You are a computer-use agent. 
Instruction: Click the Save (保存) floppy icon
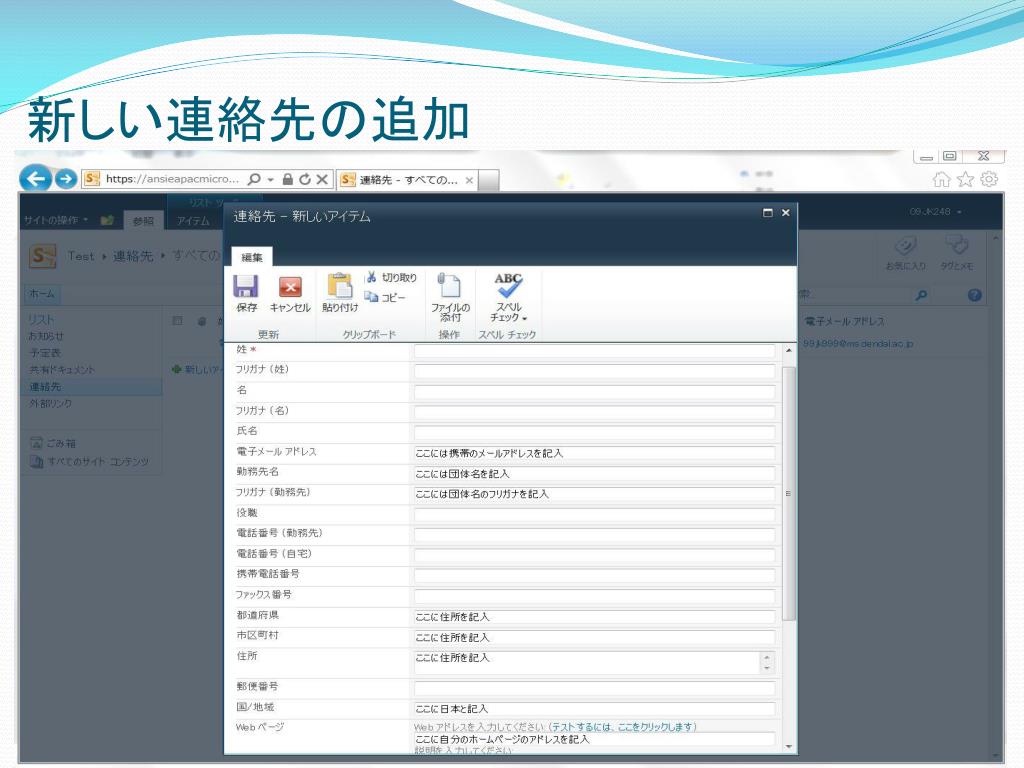coord(246,286)
